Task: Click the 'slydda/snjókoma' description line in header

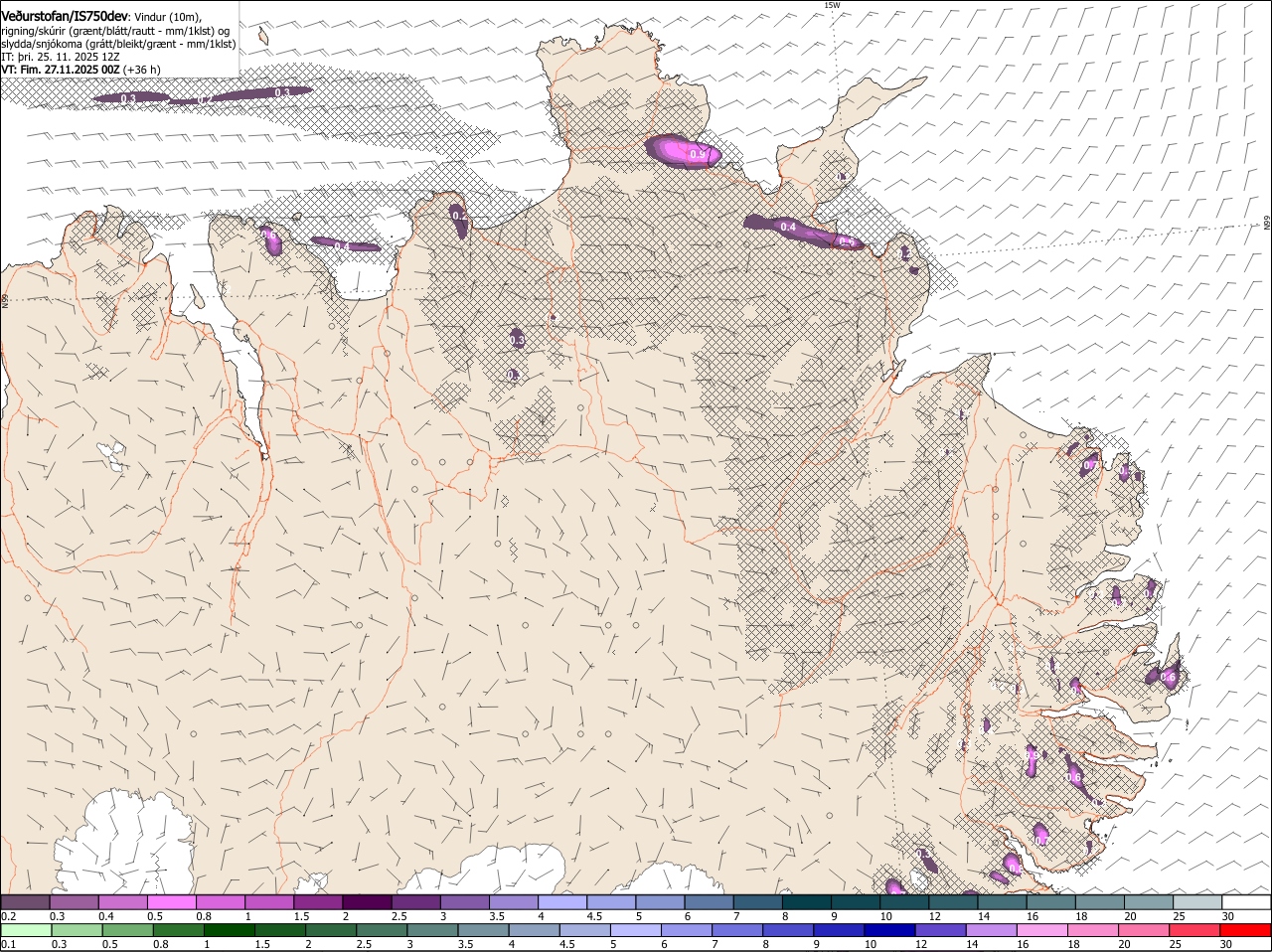Action: tap(118, 44)
